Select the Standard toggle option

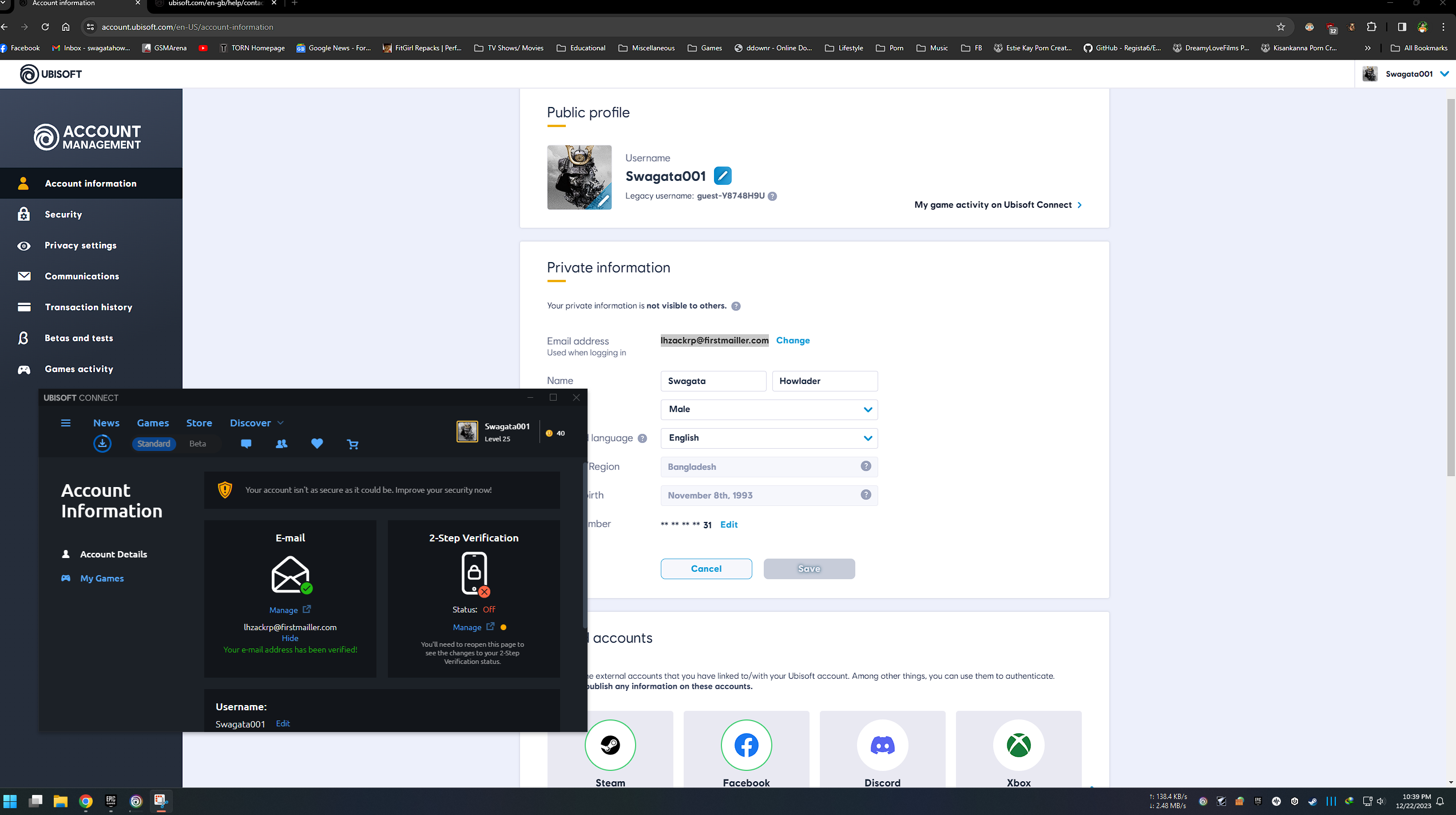coord(153,444)
